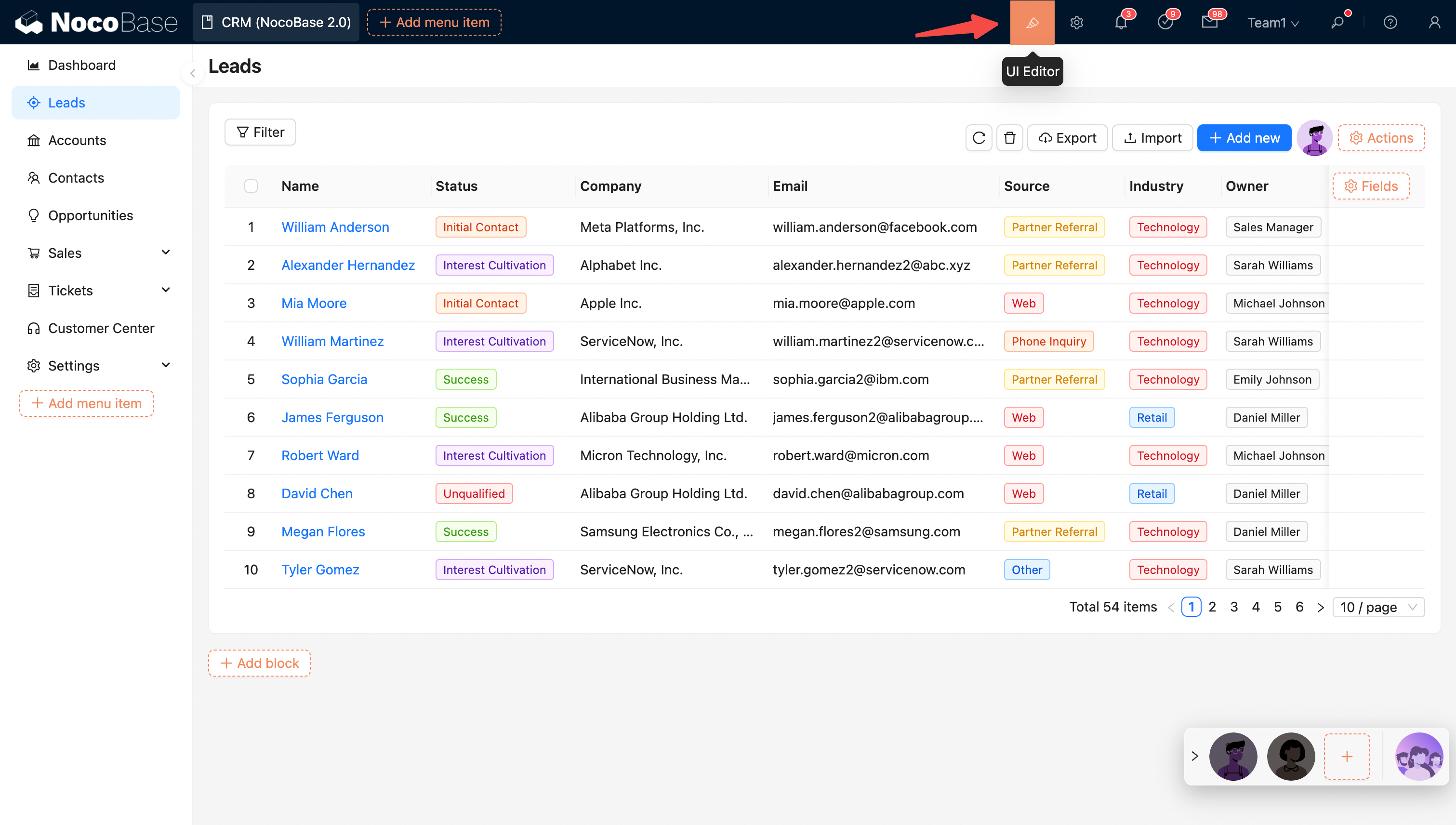Go to Opportunities in the sidebar
This screenshot has height=825, width=1456.
point(91,215)
